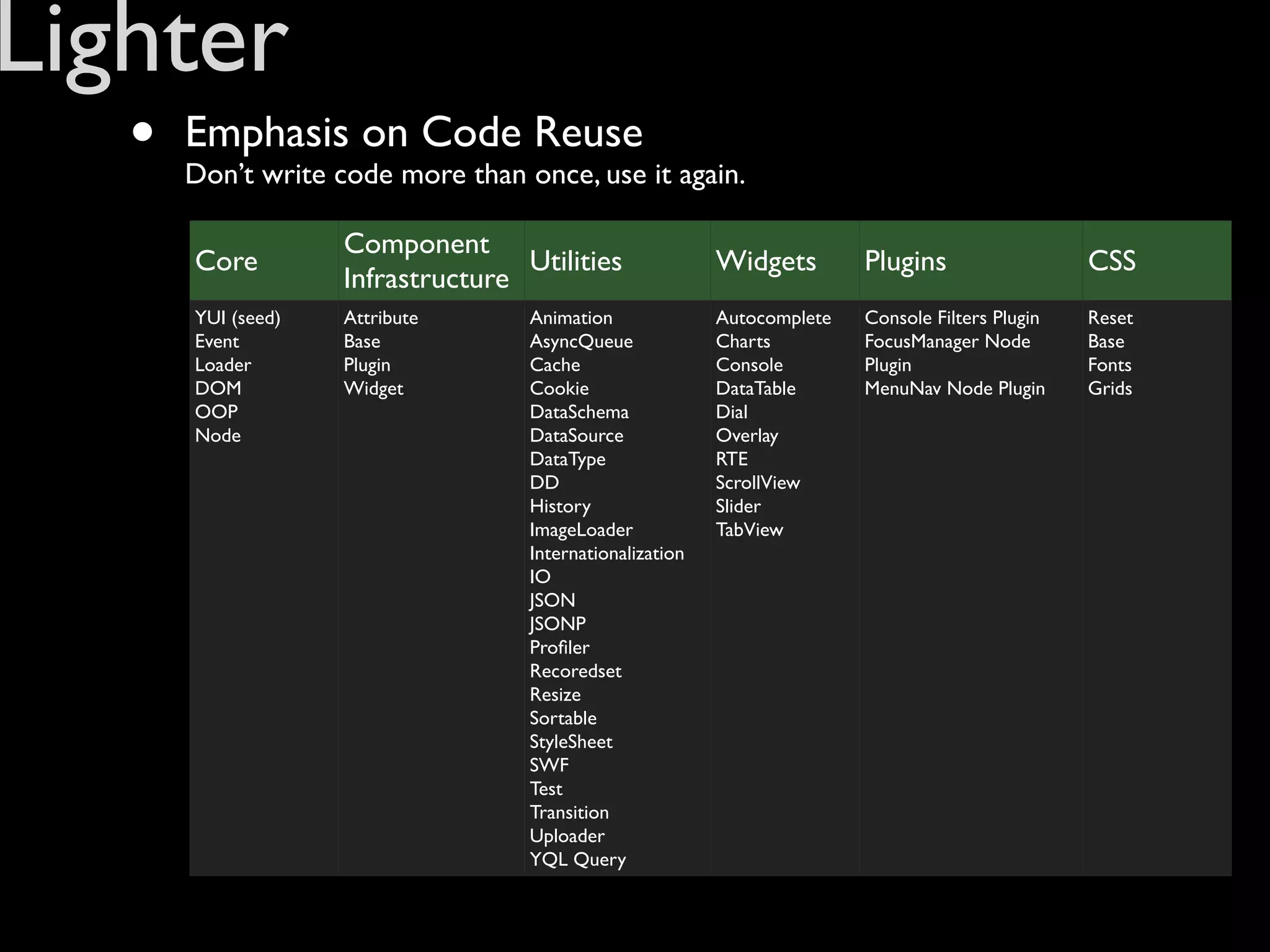Click 'Loader' in Core column

223,365
